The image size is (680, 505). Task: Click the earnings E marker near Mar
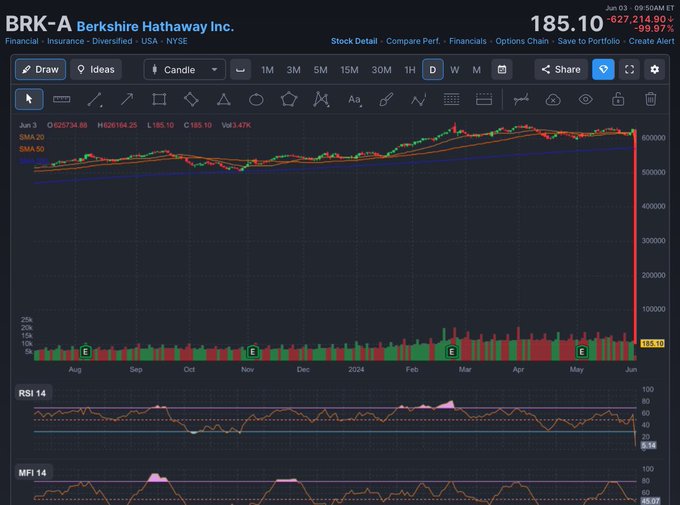coord(451,351)
